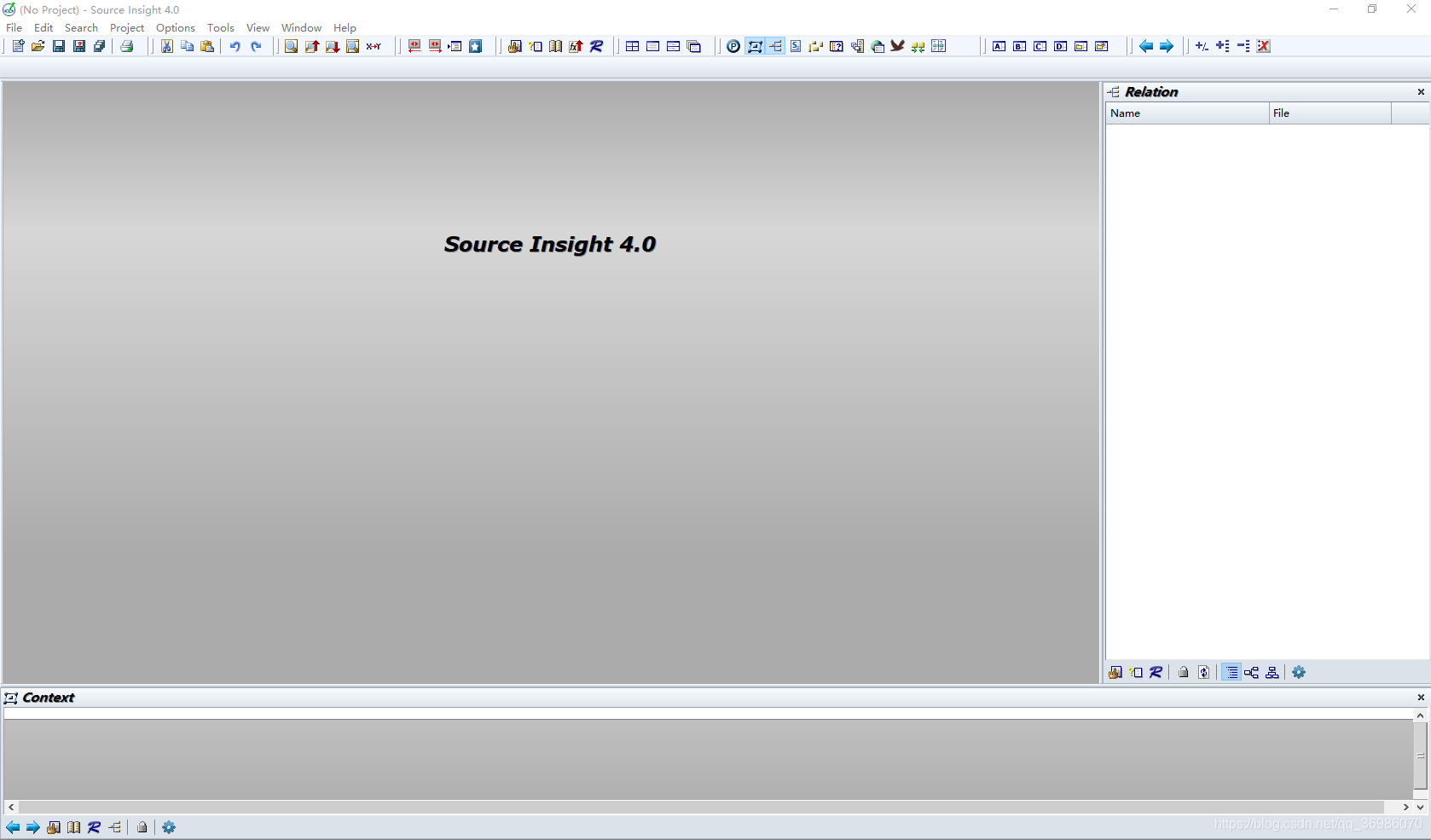Image resolution: width=1431 pixels, height=840 pixels.
Task: Click the Context panel Back arrow at bottom
Action: click(13, 827)
